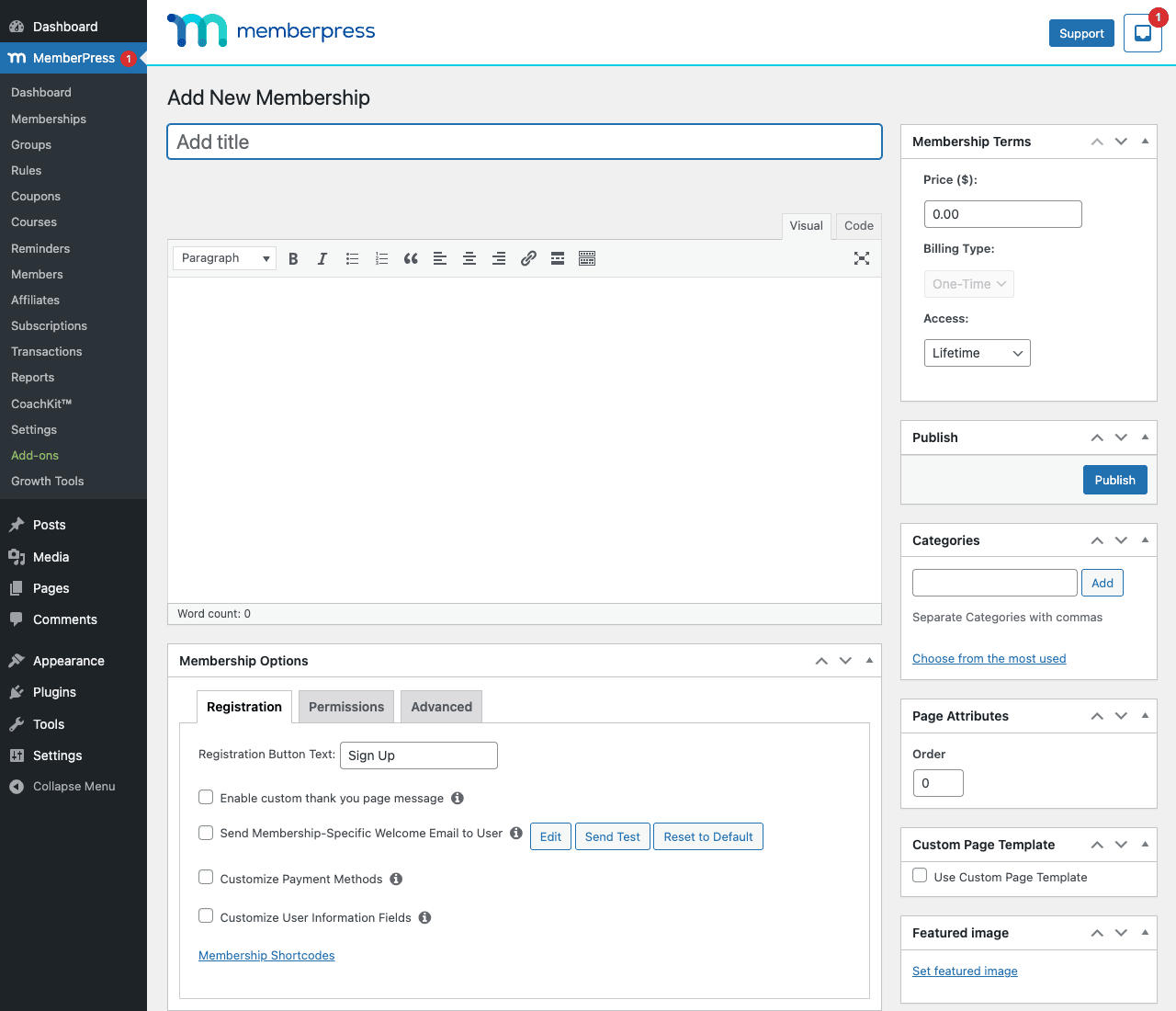Screen dimensions: 1176x1011
Task: Insert Read More tag
Action: (558, 259)
